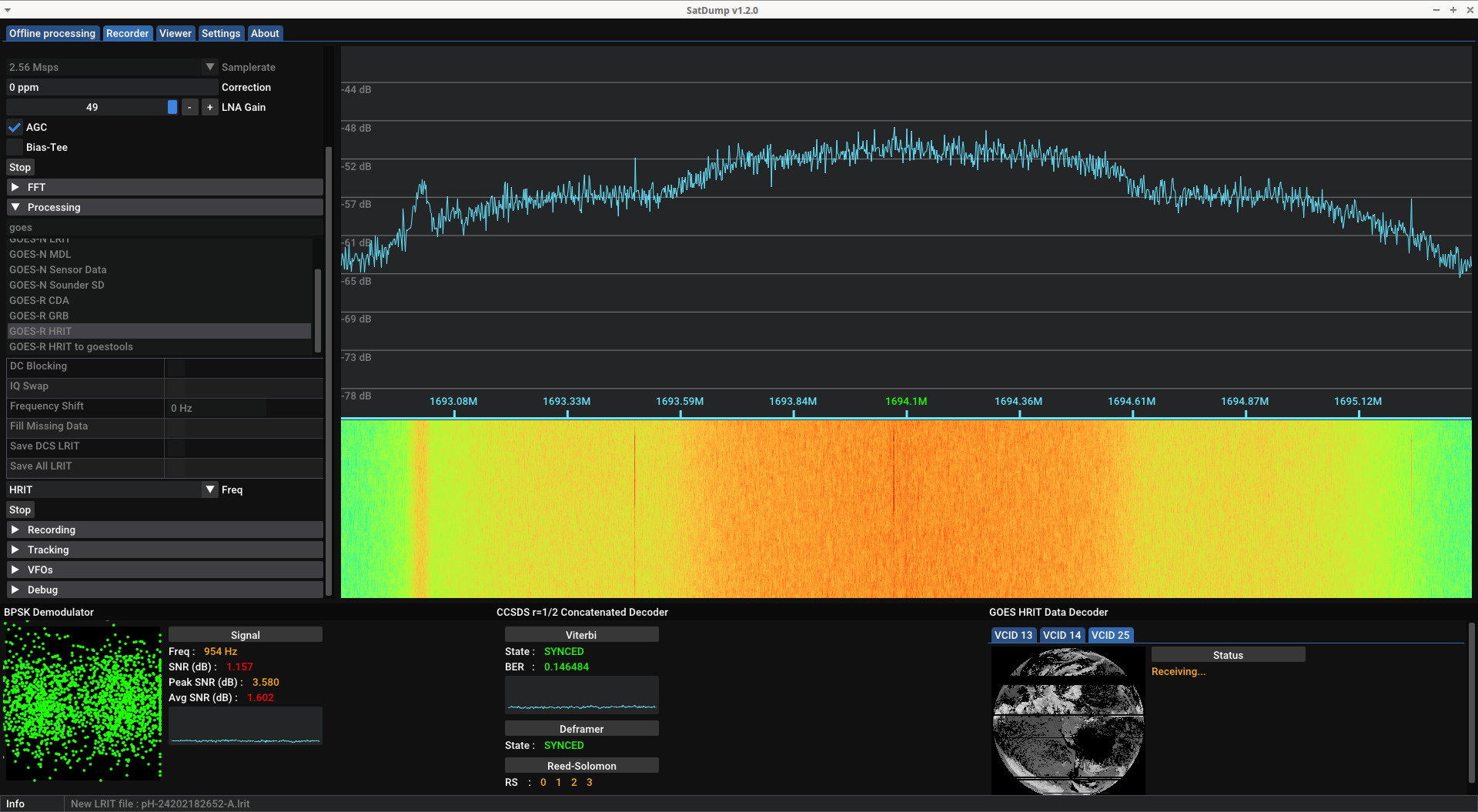The image size is (1478, 812).
Task: Maximize the SatDump window
Action: [1453, 10]
